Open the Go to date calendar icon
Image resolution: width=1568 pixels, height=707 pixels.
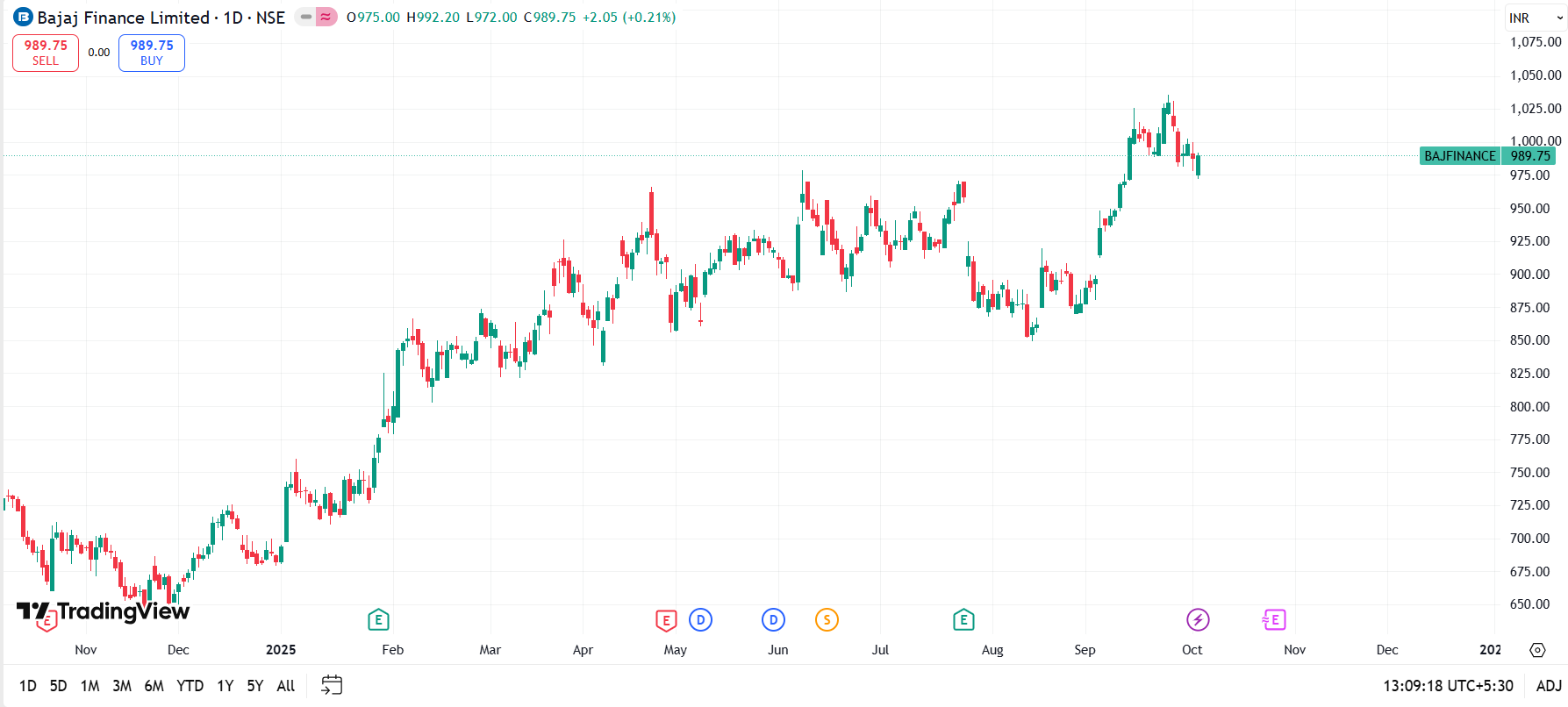[x=332, y=685]
